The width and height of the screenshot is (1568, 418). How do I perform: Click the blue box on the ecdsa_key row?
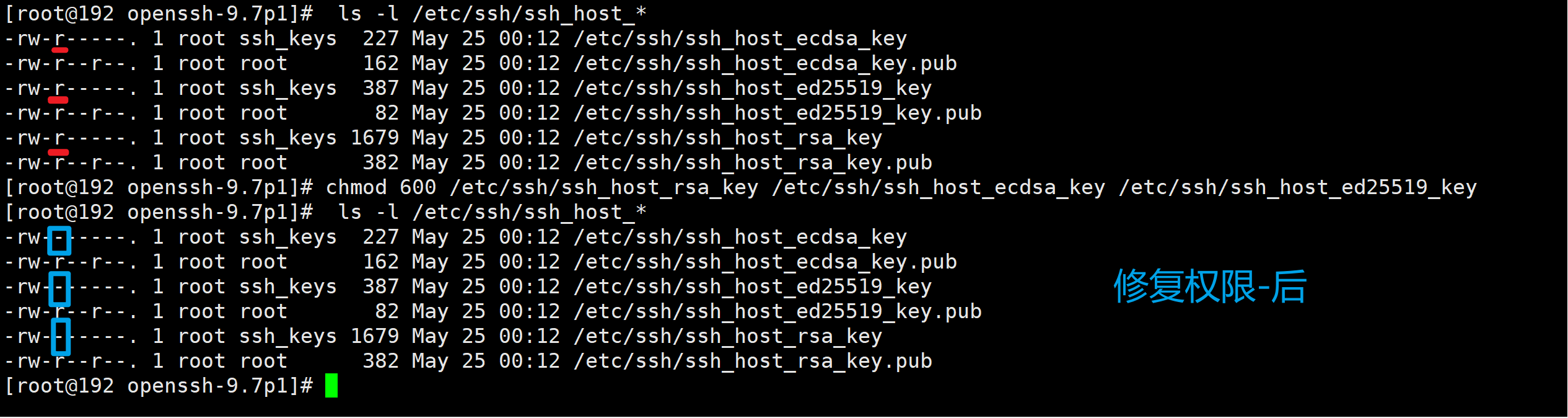[x=59, y=241]
